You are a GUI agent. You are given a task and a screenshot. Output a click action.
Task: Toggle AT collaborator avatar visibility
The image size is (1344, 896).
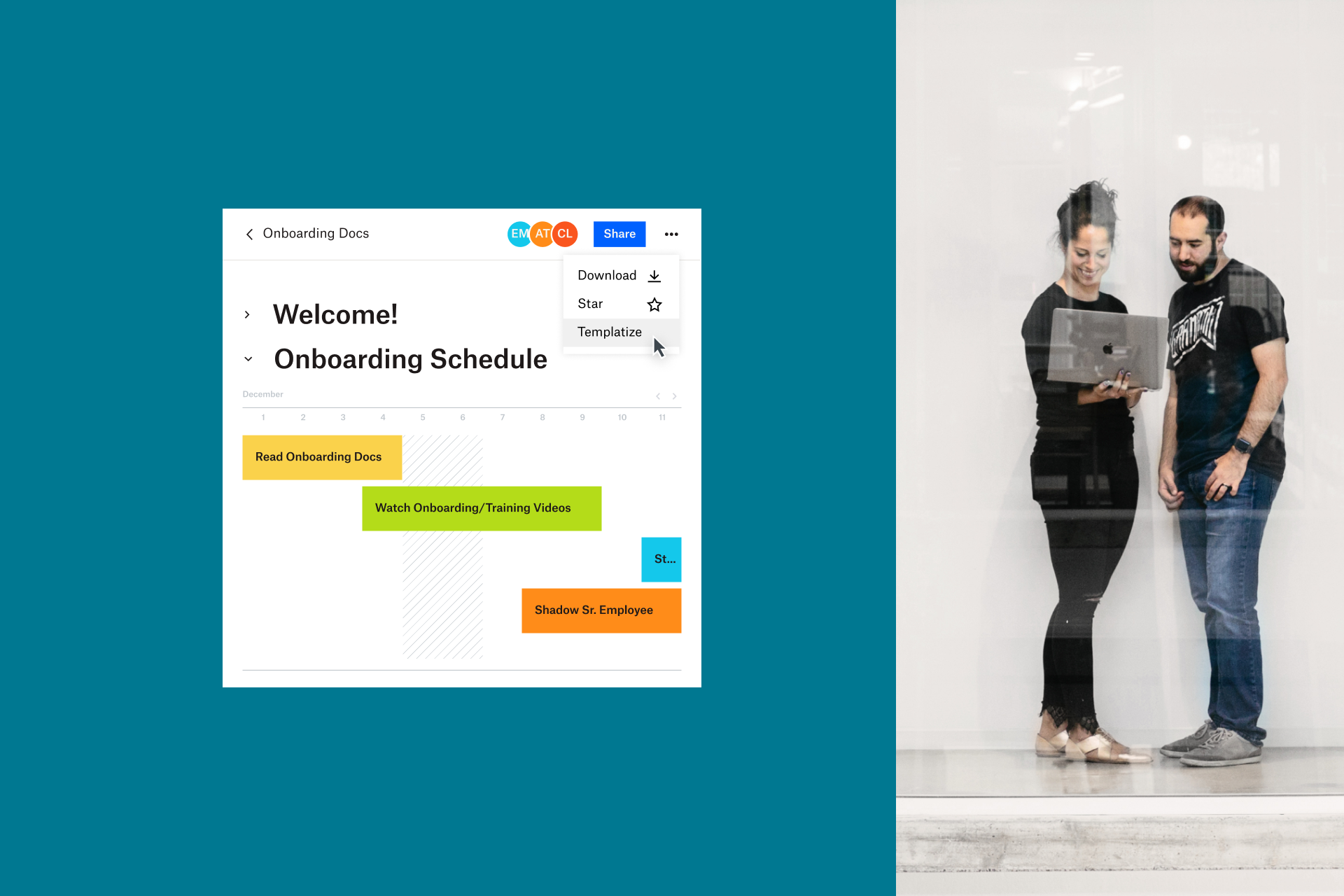540,233
